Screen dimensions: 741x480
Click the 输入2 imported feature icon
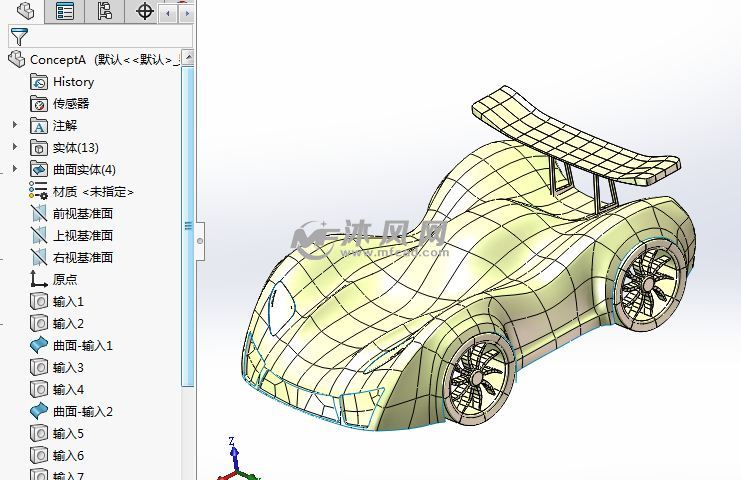point(39,323)
